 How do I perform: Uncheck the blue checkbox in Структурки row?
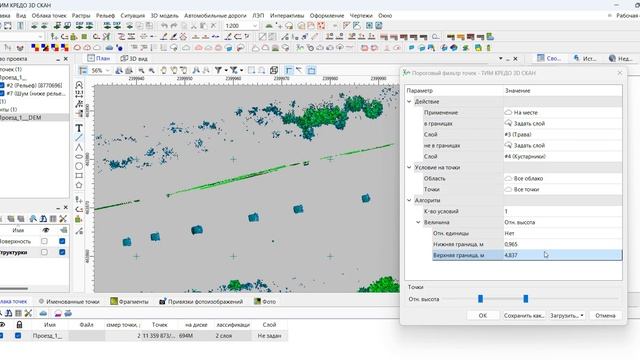click(62, 252)
